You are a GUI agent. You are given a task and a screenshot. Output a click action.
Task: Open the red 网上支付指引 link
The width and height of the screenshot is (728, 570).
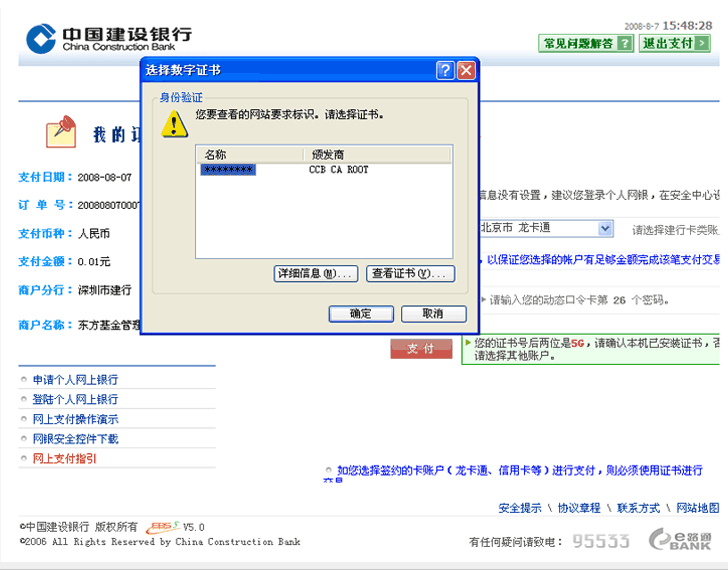pos(65,459)
